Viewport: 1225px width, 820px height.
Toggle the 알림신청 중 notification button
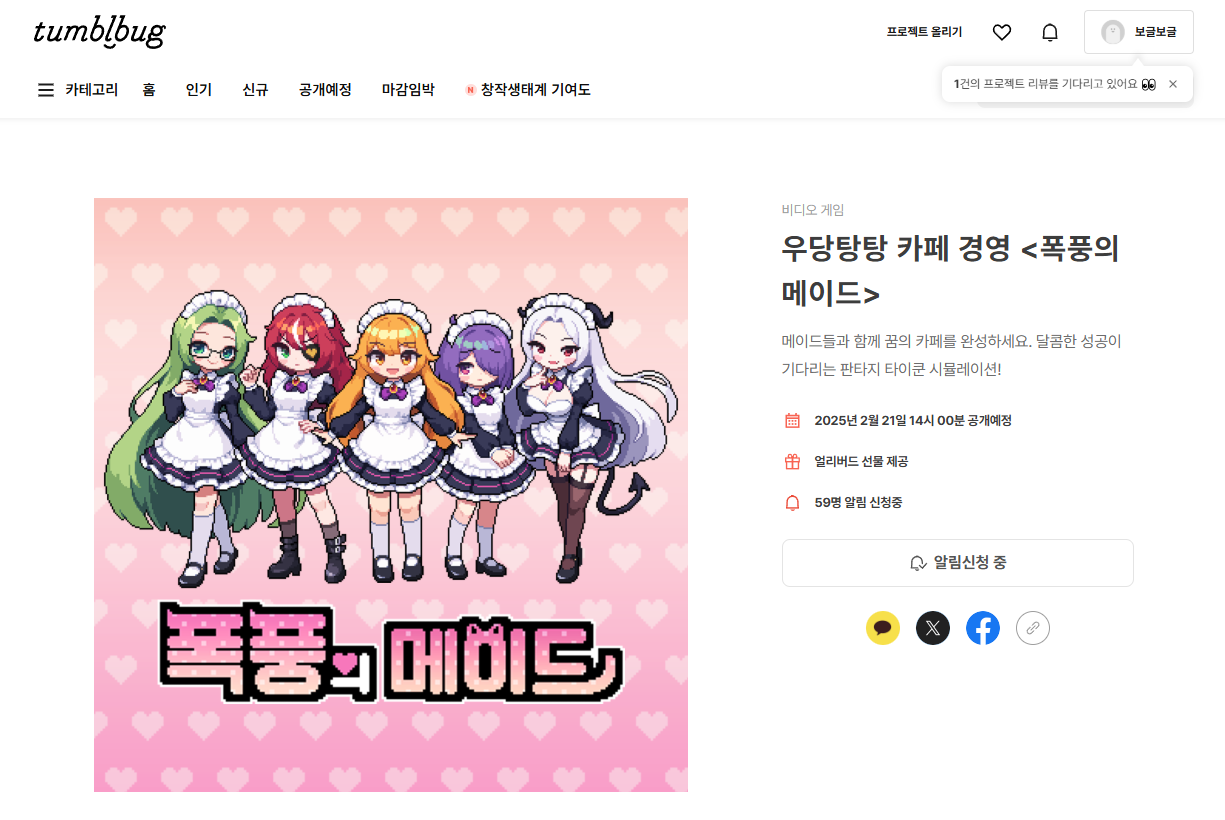tap(958, 563)
